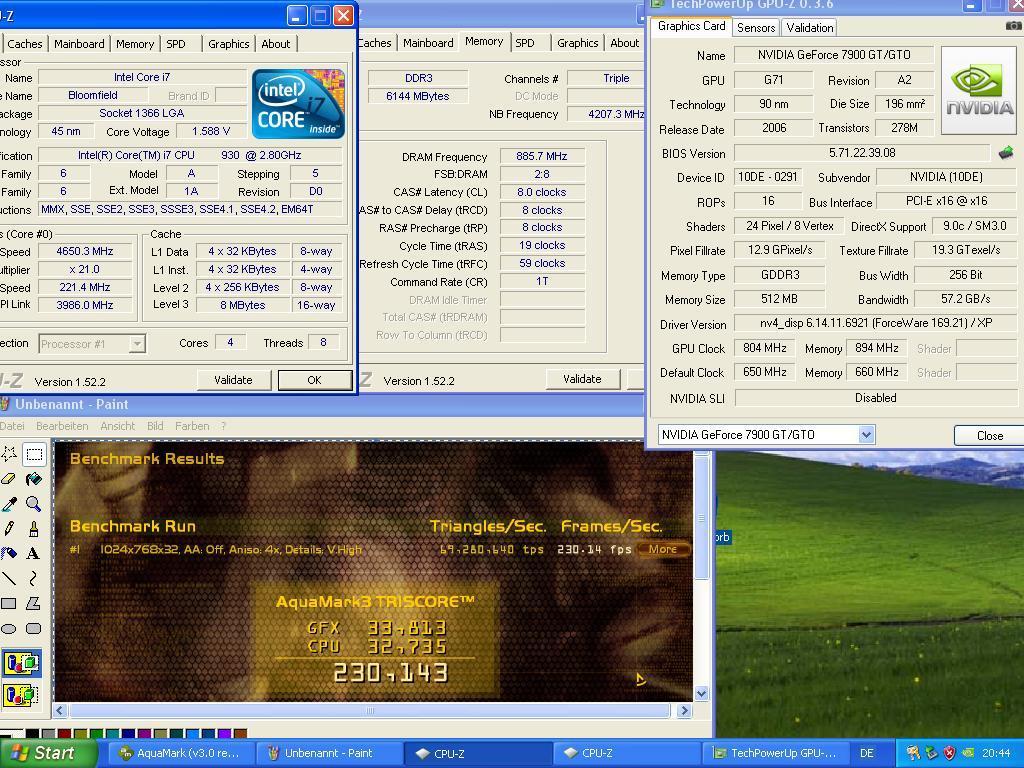Open the Bild menu in Paint
This screenshot has height=768, width=1024.
click(155, 426)
